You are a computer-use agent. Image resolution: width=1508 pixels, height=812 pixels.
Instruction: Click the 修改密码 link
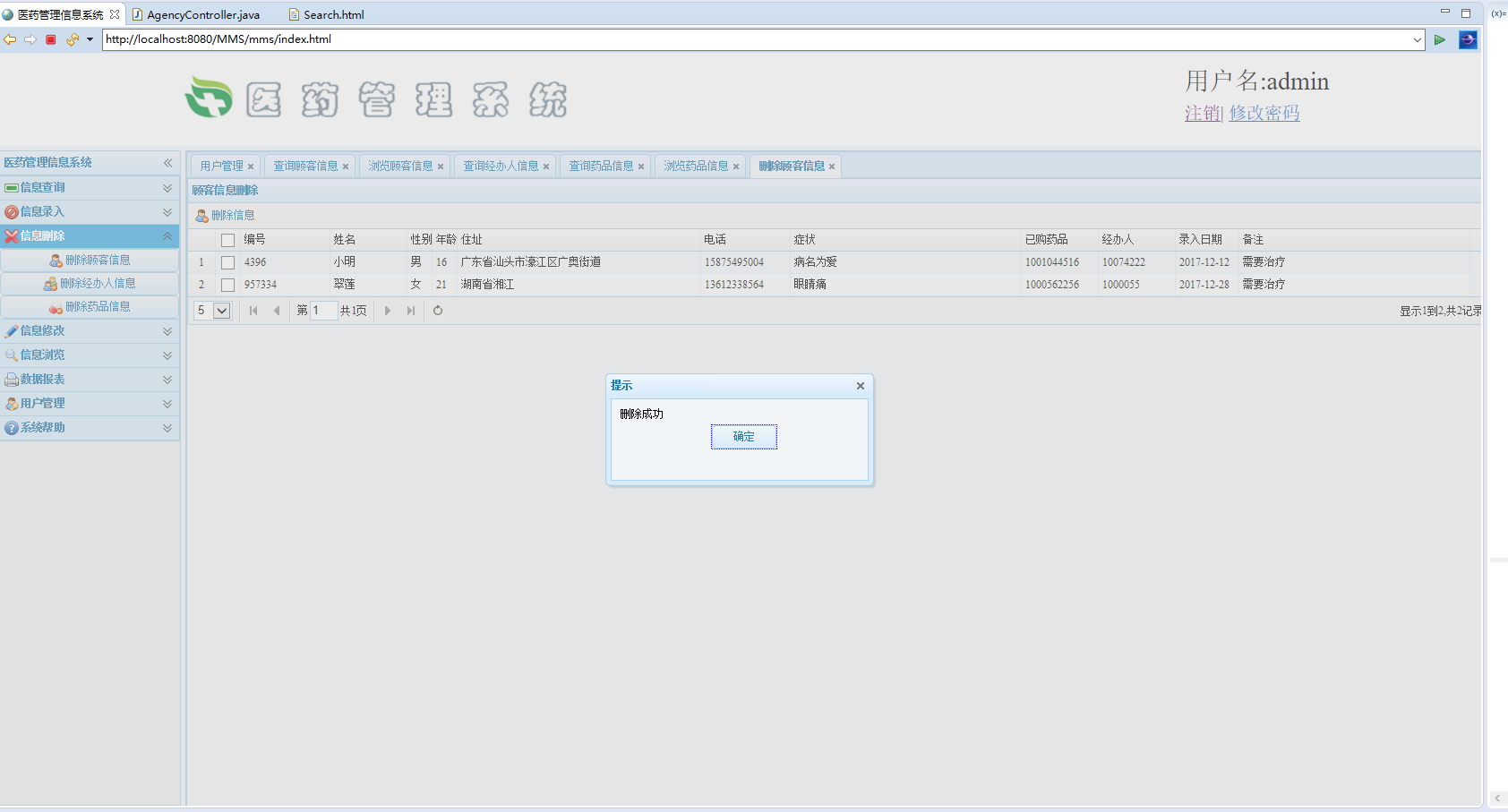[1264, 114]
